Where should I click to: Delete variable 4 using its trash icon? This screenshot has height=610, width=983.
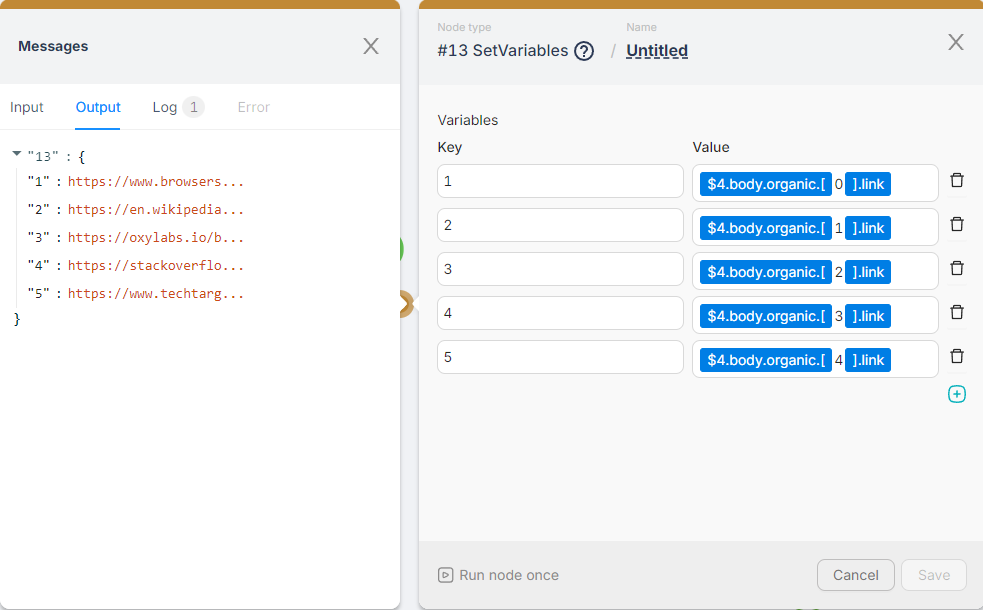957,312
